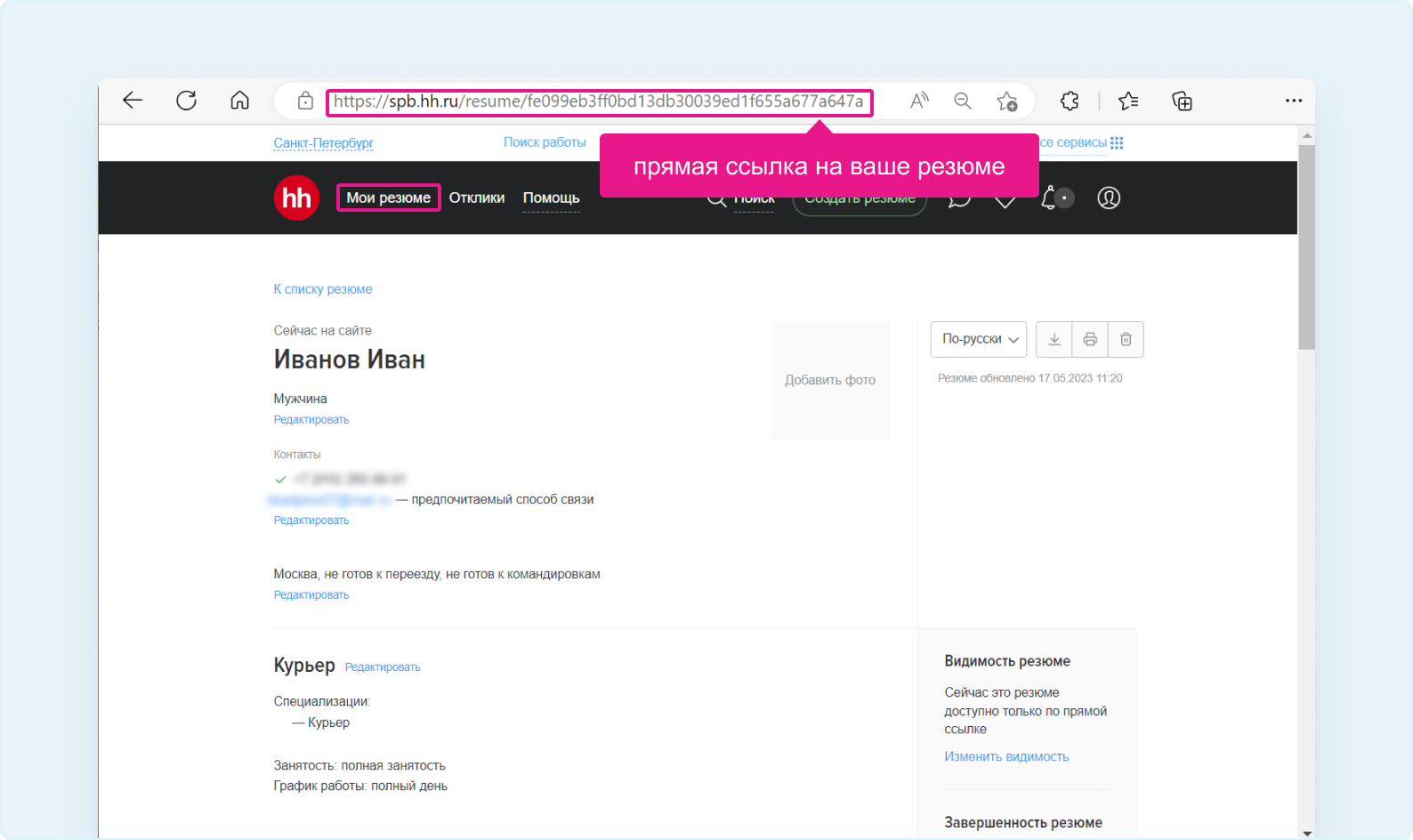Open the browser three-dots menu

pyautogui.click(x=1293, y=101)
